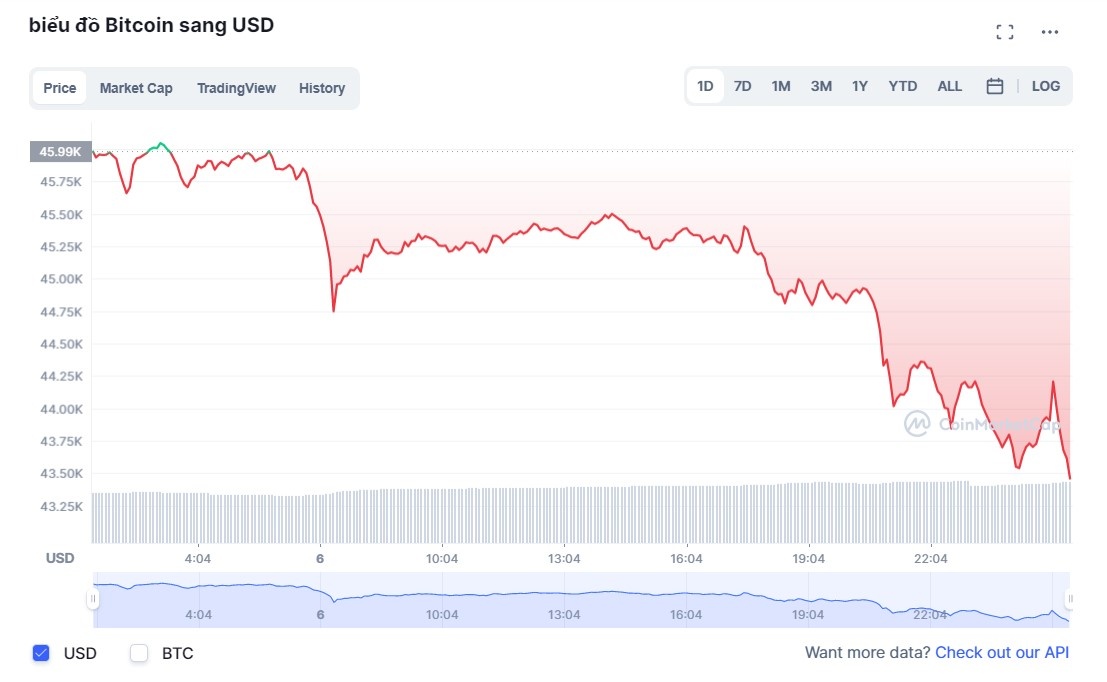Select the 3M period expander option
Screen dimensions: 1107x682
click(x=820, y=86)
